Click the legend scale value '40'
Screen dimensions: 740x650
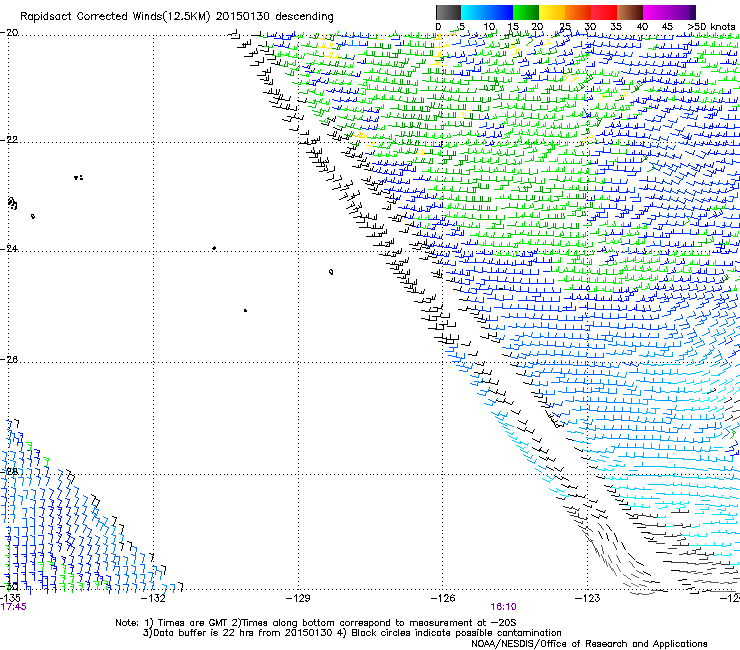click(642, 27)
